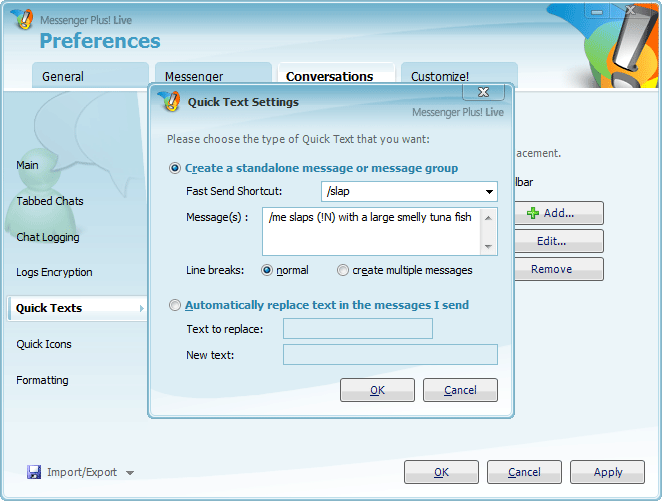Expand the Import/Export dropdown arrow
This screenshot has height=501, width=662.
130,473
